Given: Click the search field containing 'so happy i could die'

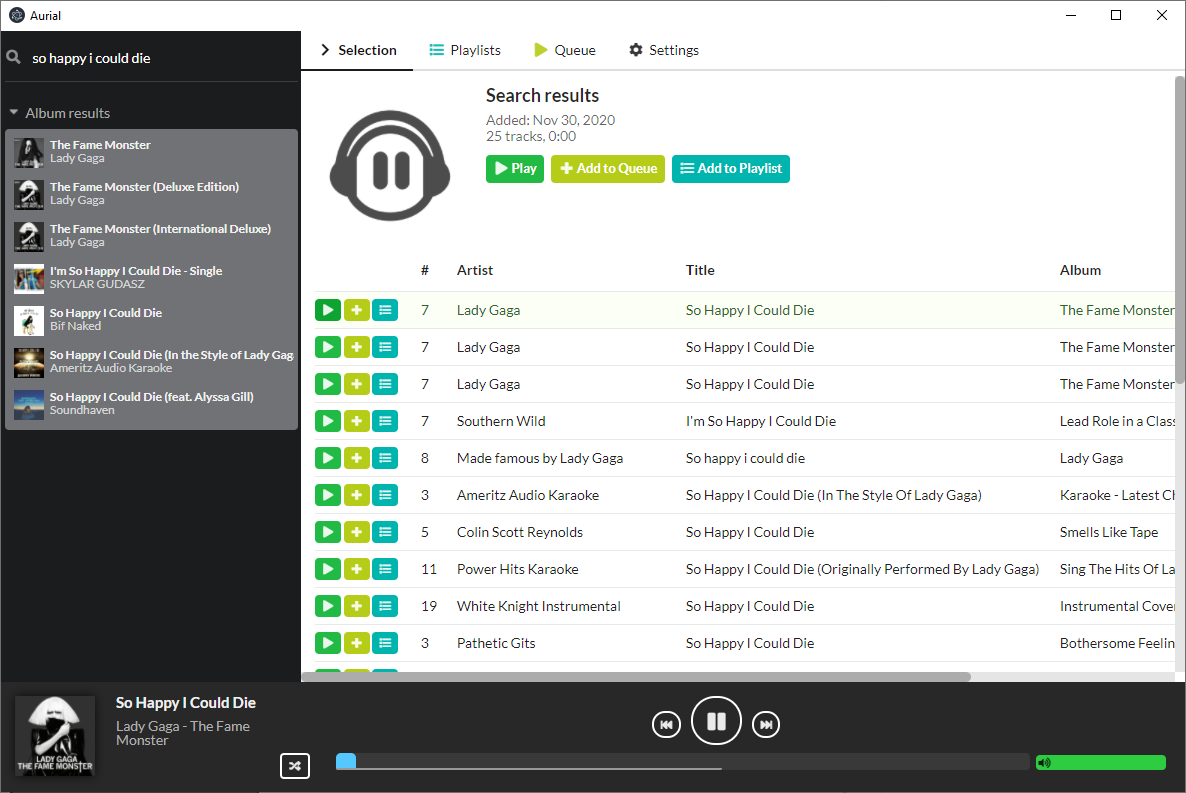Looking at the screenshot, I should [163, 58].
